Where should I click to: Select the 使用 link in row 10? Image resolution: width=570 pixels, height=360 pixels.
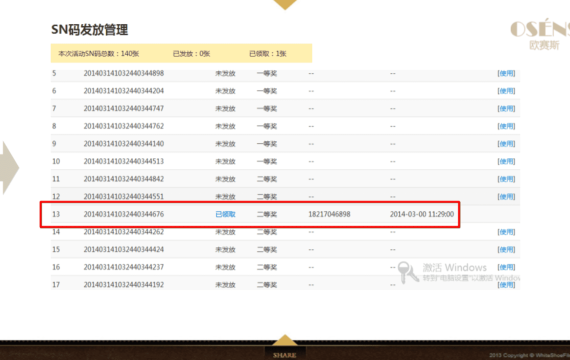point(506,161)
